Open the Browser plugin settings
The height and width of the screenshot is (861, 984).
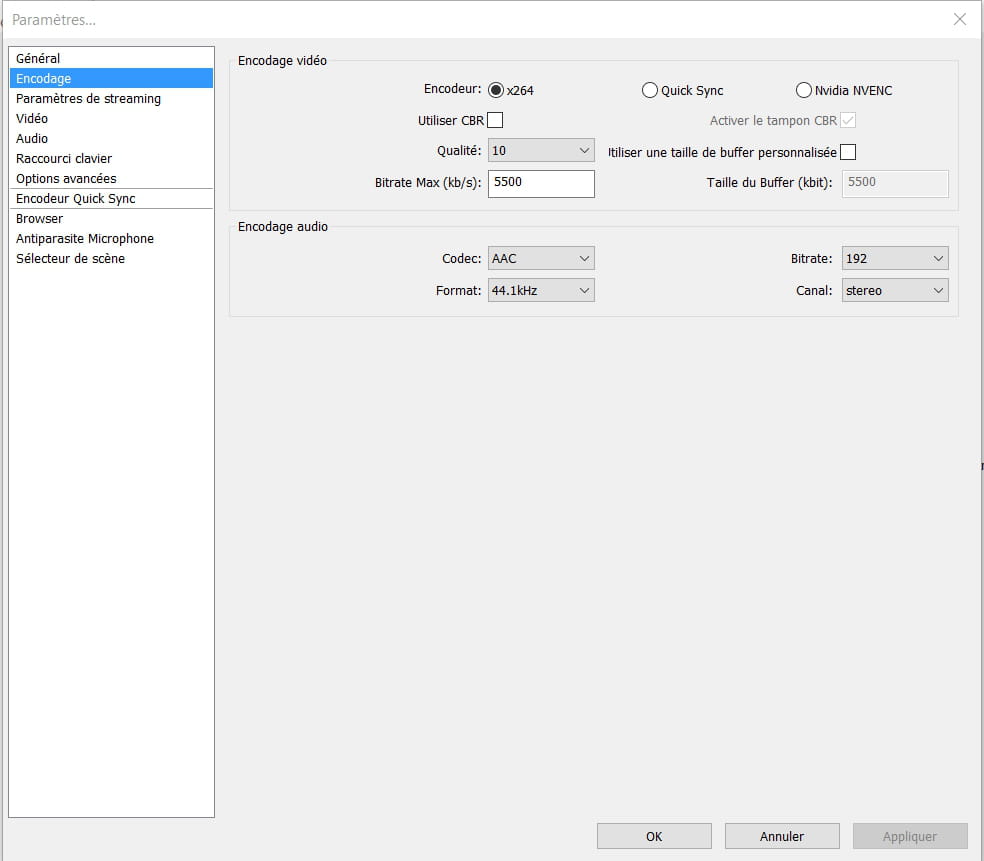(111, 219)
